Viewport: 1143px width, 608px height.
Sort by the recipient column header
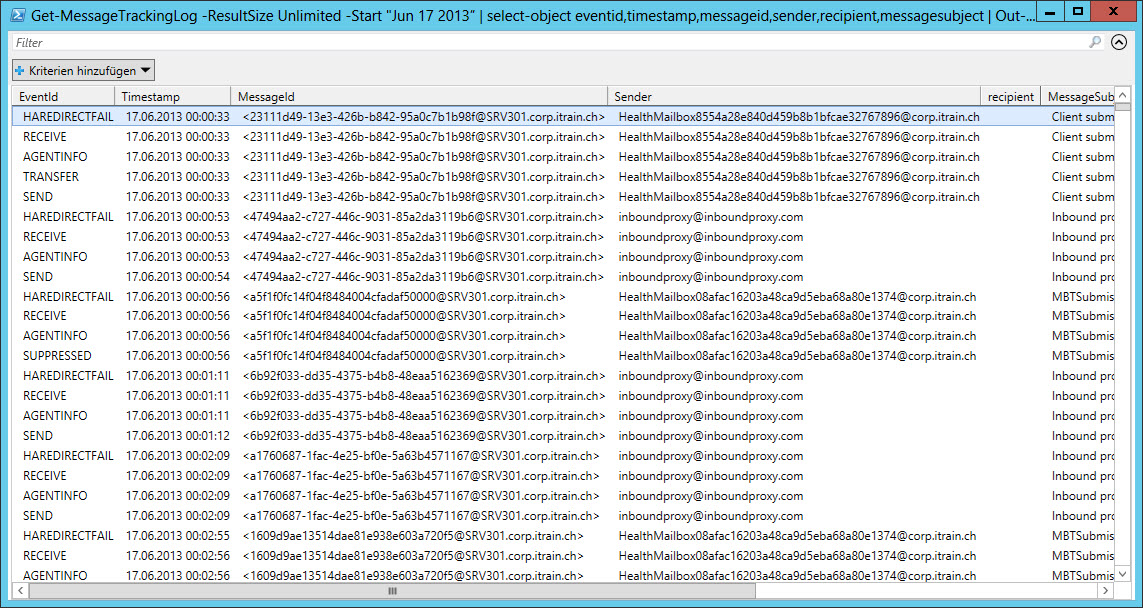[1012, 96]
